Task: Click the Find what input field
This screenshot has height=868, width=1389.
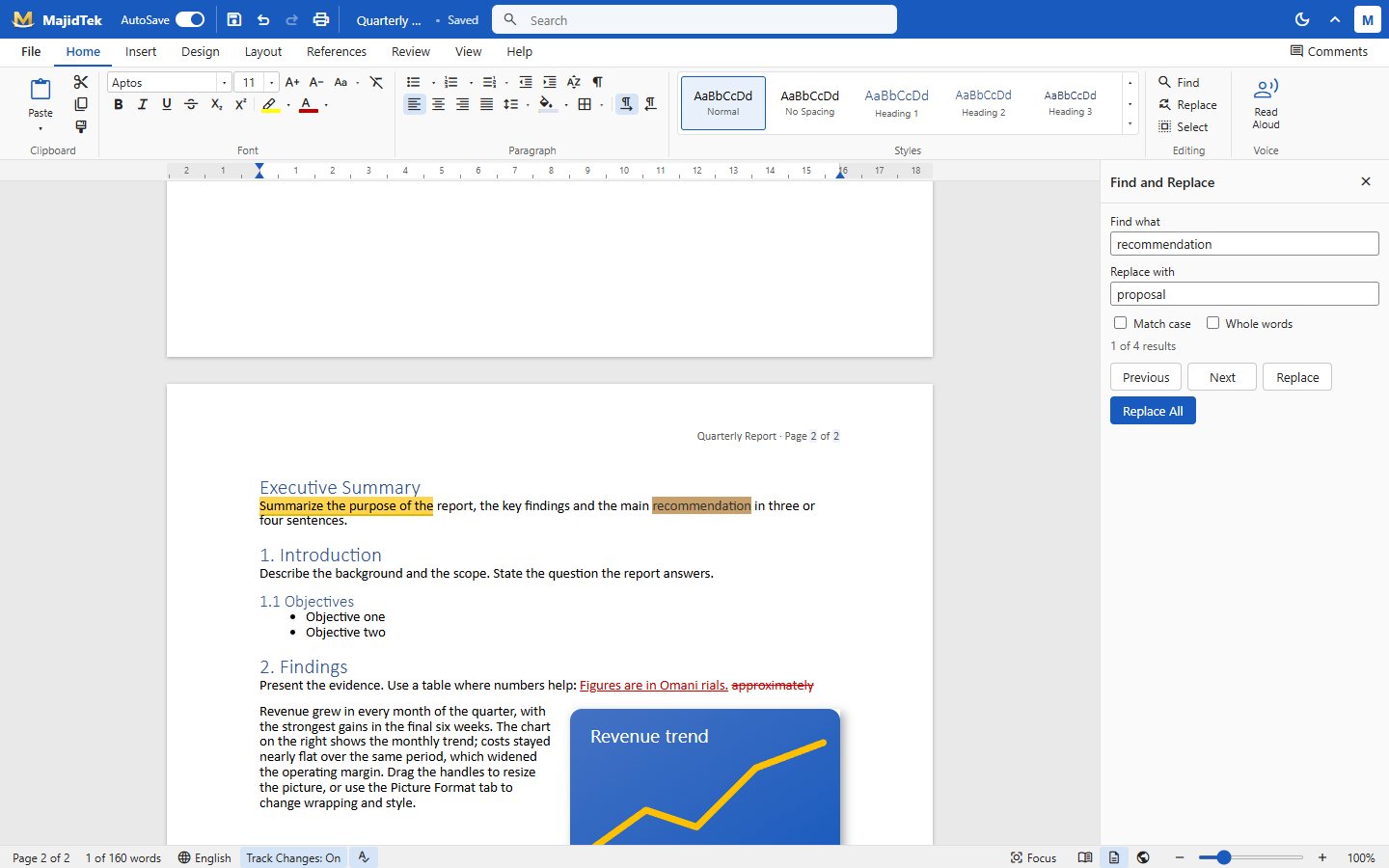Action: [x=1244, y=244]
